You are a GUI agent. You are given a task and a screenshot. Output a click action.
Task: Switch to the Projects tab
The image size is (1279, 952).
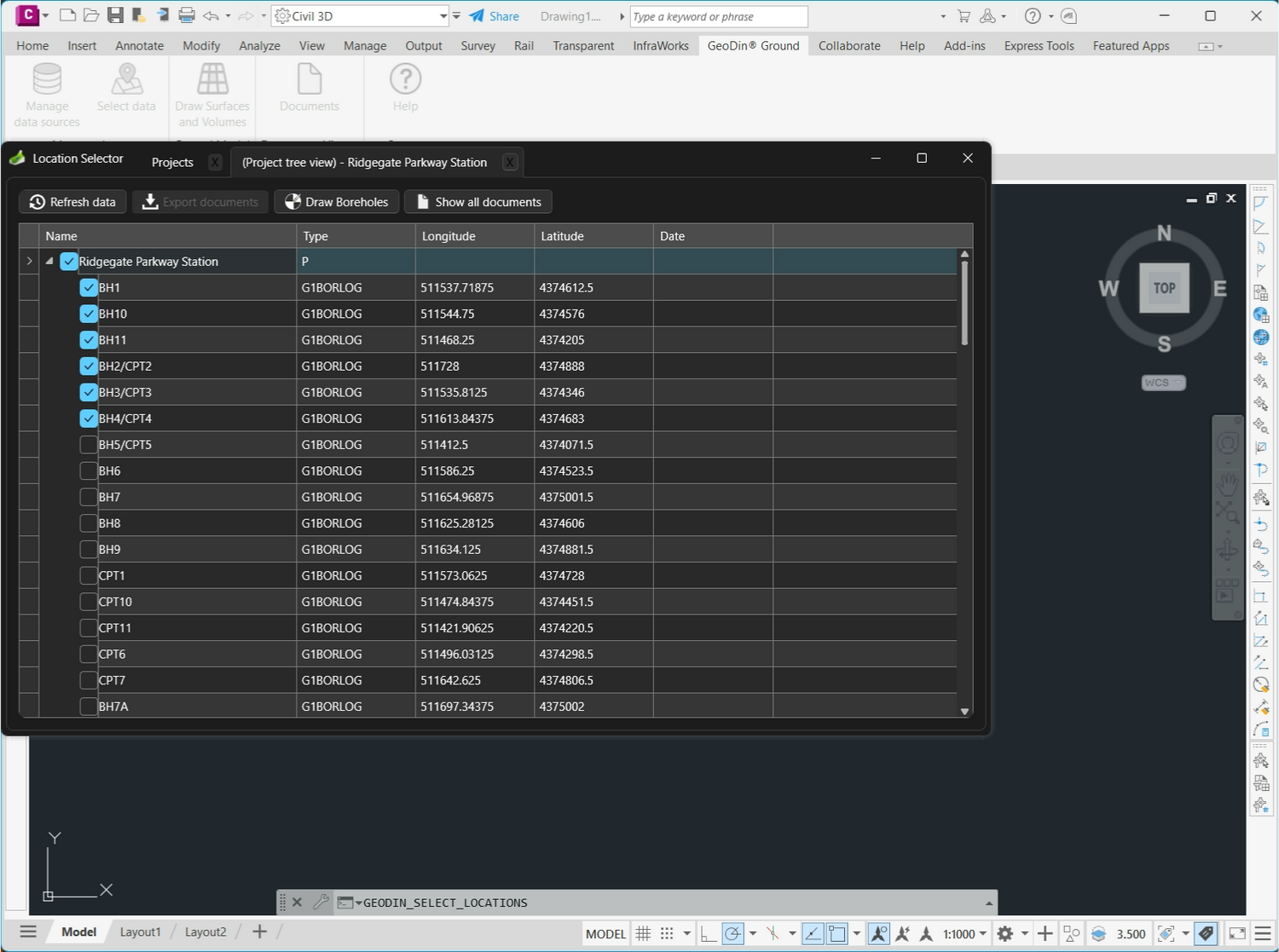coord(172,163)
